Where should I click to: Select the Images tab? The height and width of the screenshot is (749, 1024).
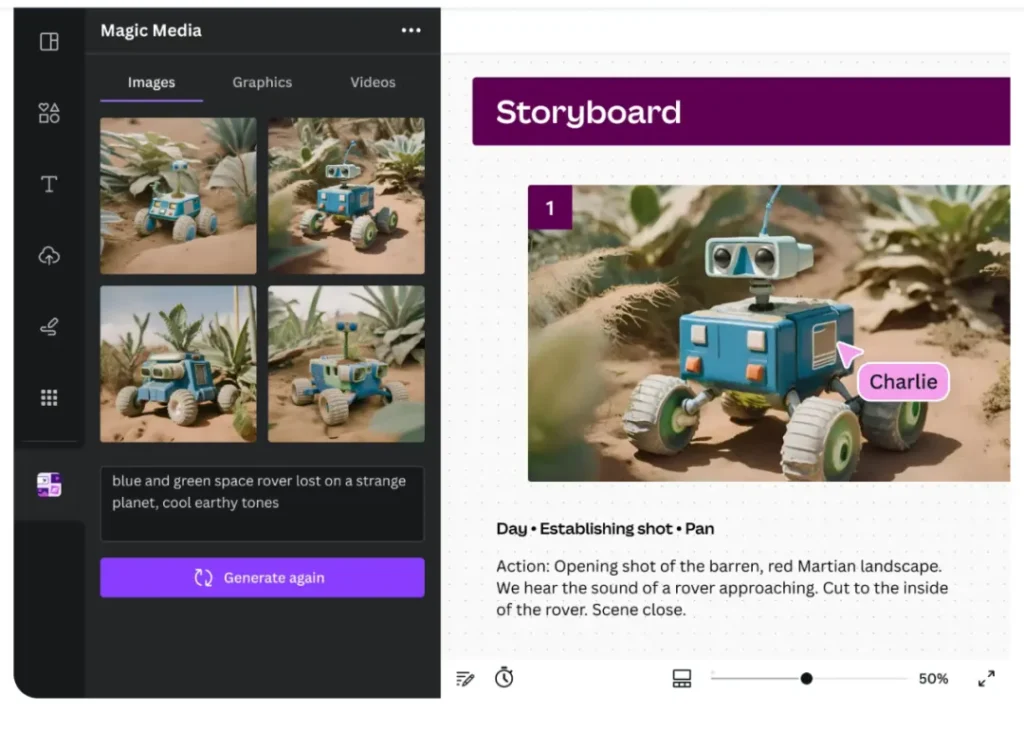point(152,82)
